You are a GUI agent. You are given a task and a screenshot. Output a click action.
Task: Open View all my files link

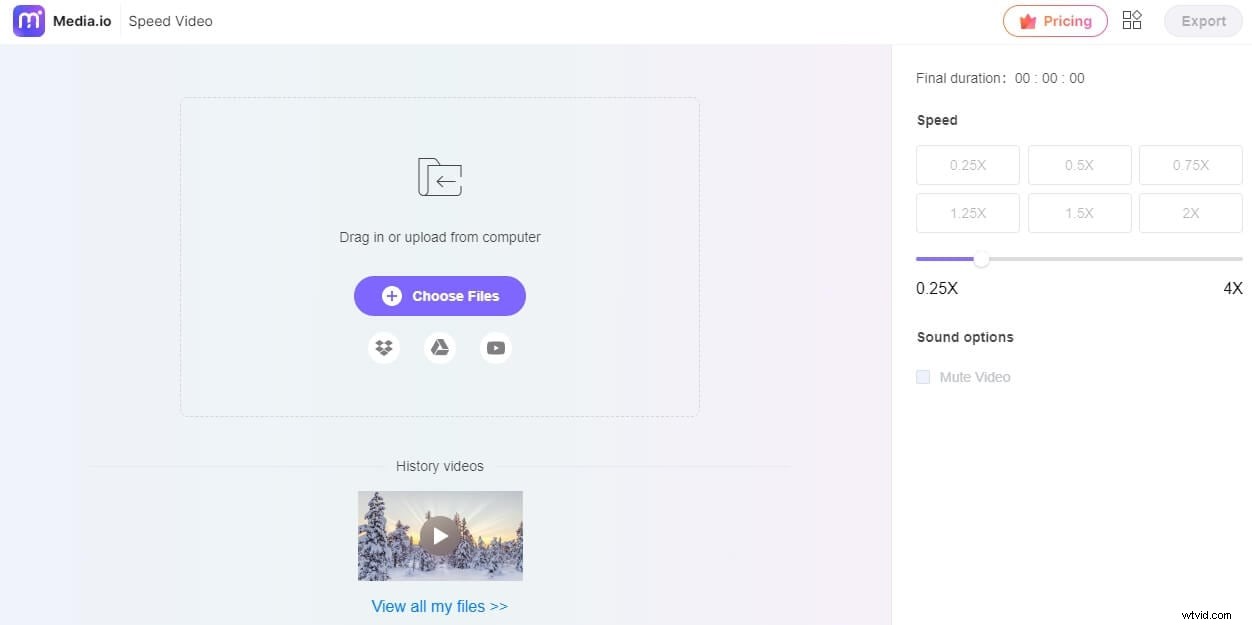(x=440, y=606)
